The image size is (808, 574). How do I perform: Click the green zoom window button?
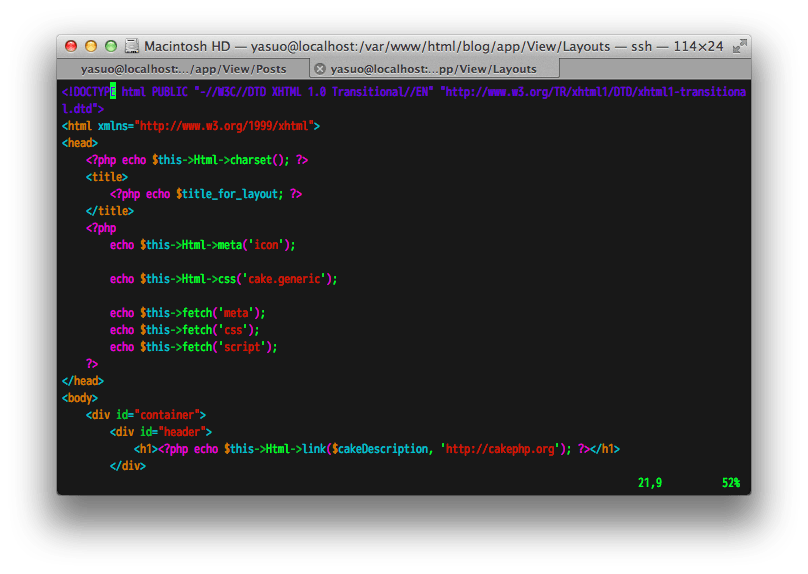tap(111, 46)
